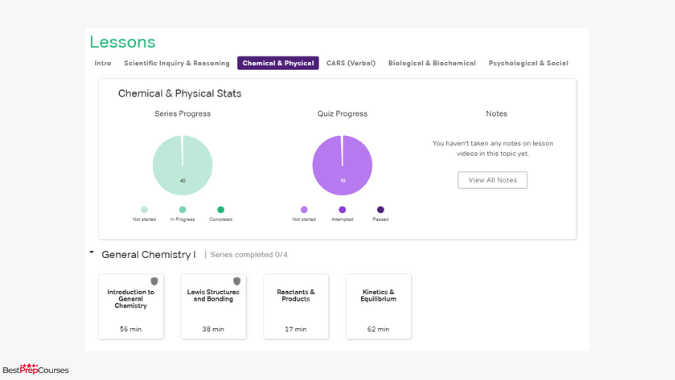This screenshot has width=675, height=380.
Task: Click the '56 min' duration label
Action: tap(131, 329)
